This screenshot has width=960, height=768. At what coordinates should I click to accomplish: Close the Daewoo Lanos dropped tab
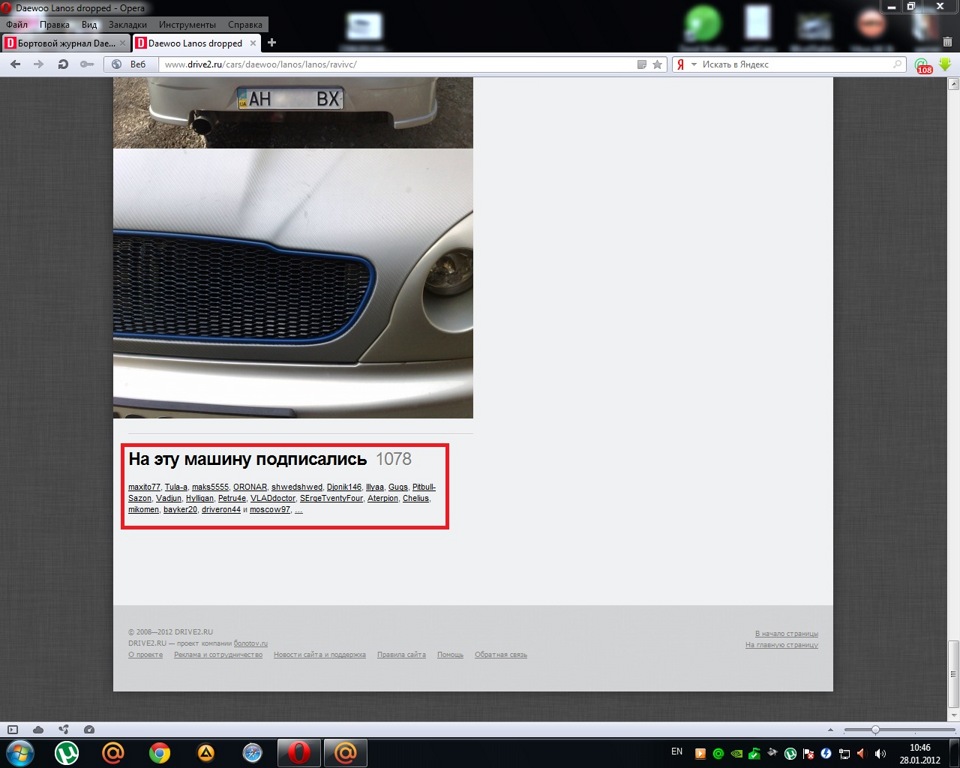[253, 43]
